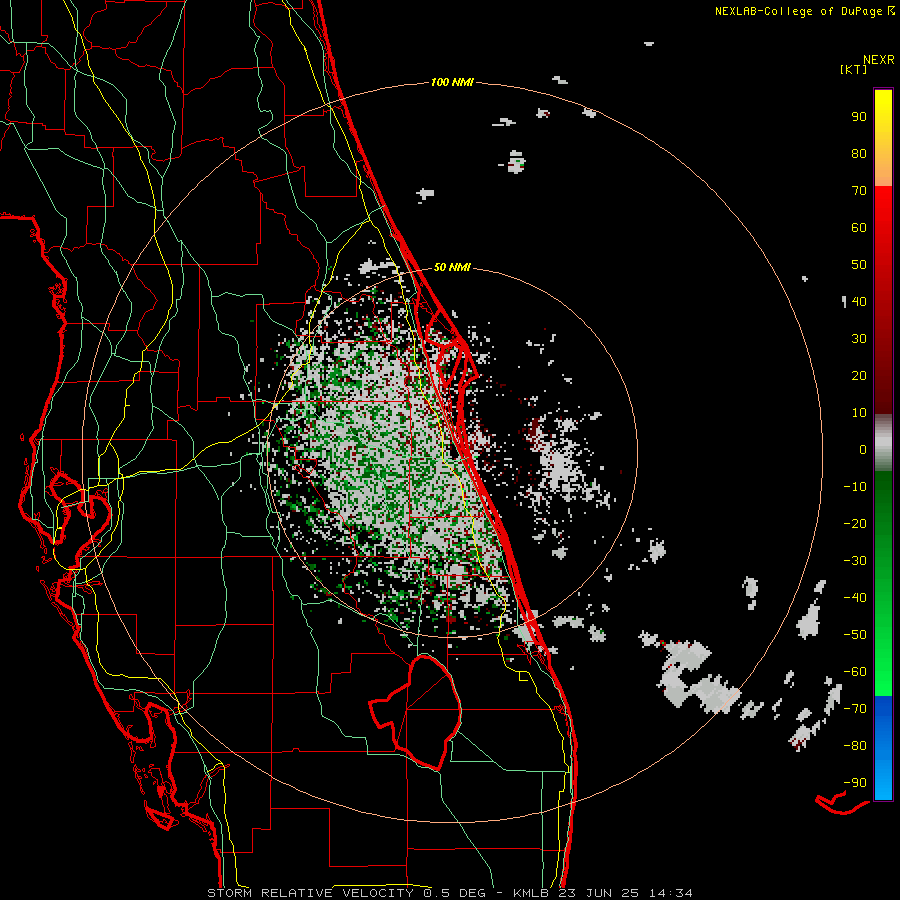Click the NEXLAB-College of DuPage label
The width and height of the screenshot is (900, 900).
point(798,11)
